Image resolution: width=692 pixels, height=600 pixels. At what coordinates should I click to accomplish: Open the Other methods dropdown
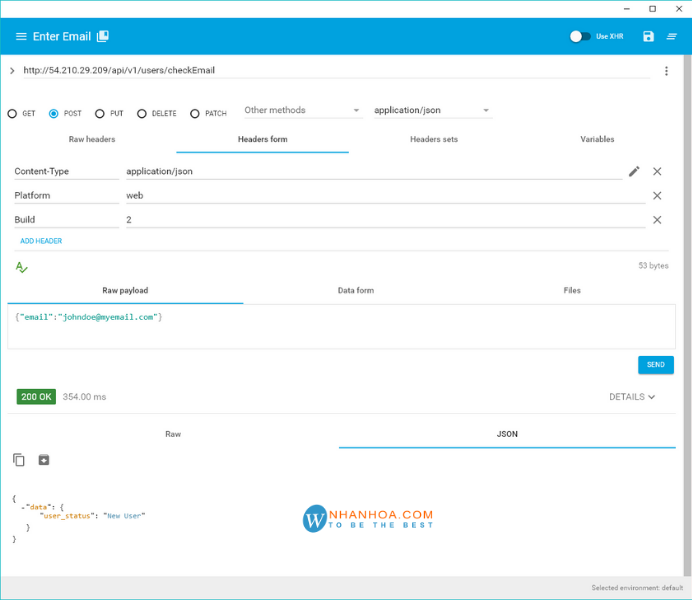pyautogui.click(x=302, y=111)
